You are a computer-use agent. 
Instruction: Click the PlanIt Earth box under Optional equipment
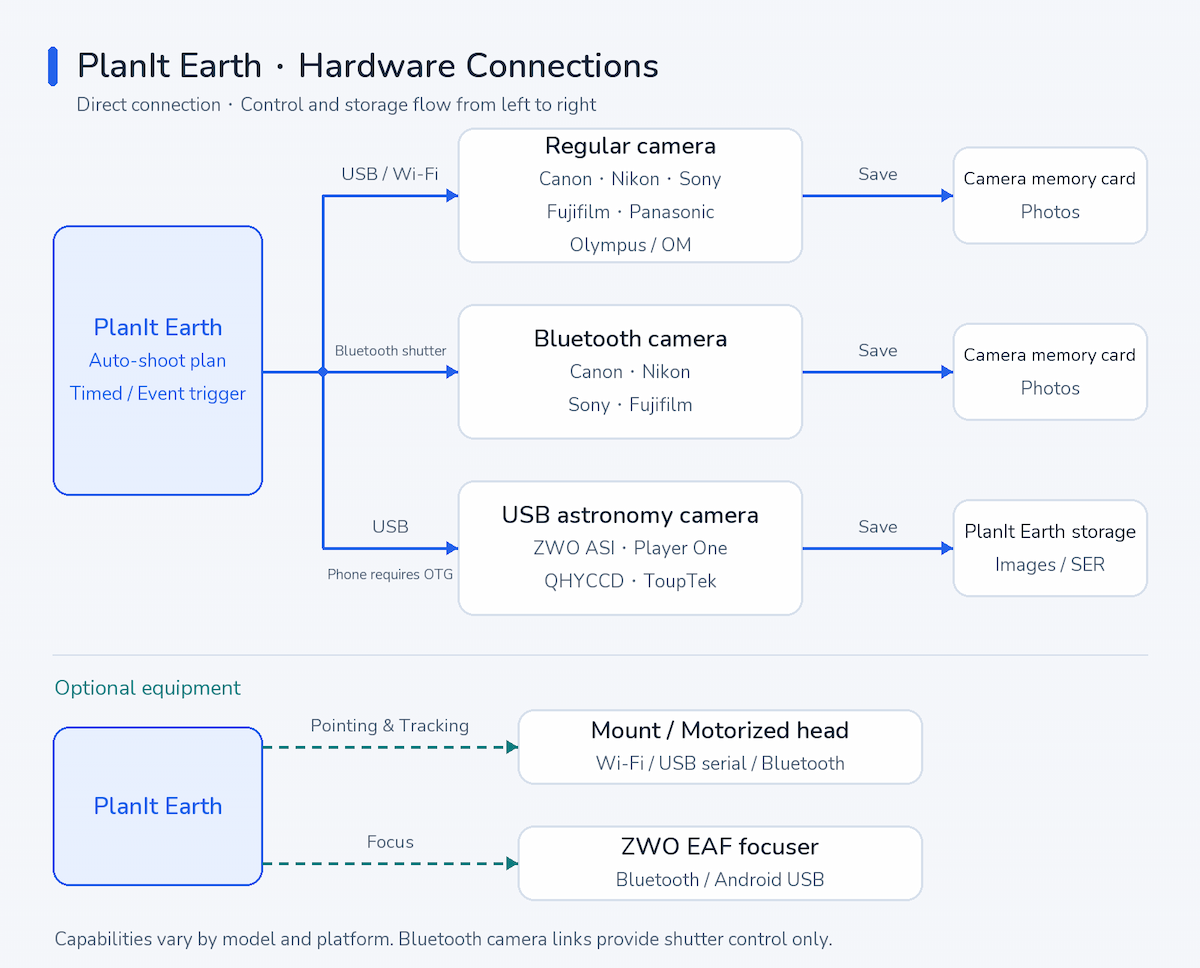point(158,806)
